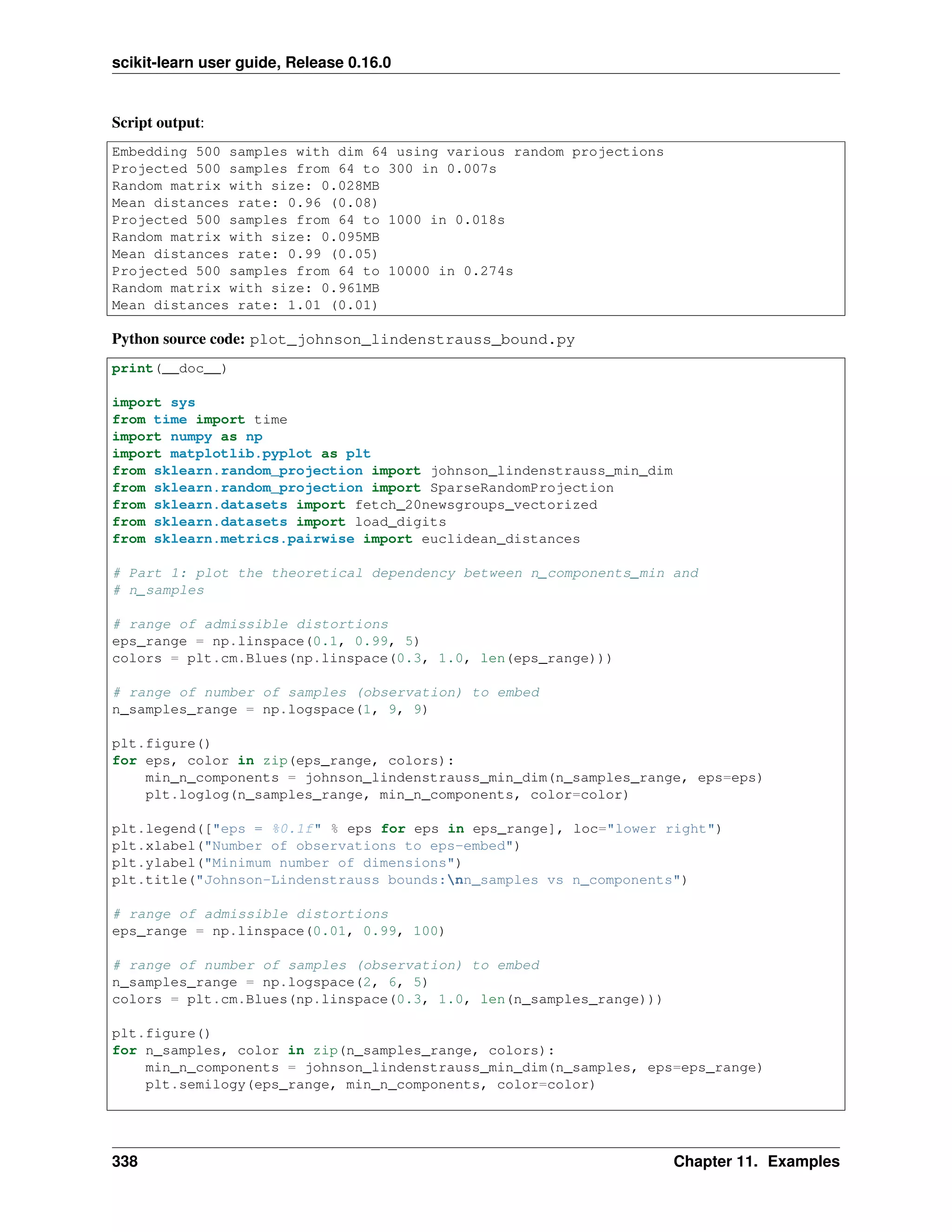This screenshot has height=1232, width=952.
Task: Click line 'Random matrix with size: 0.961MB'
Action: click(245, 288)
